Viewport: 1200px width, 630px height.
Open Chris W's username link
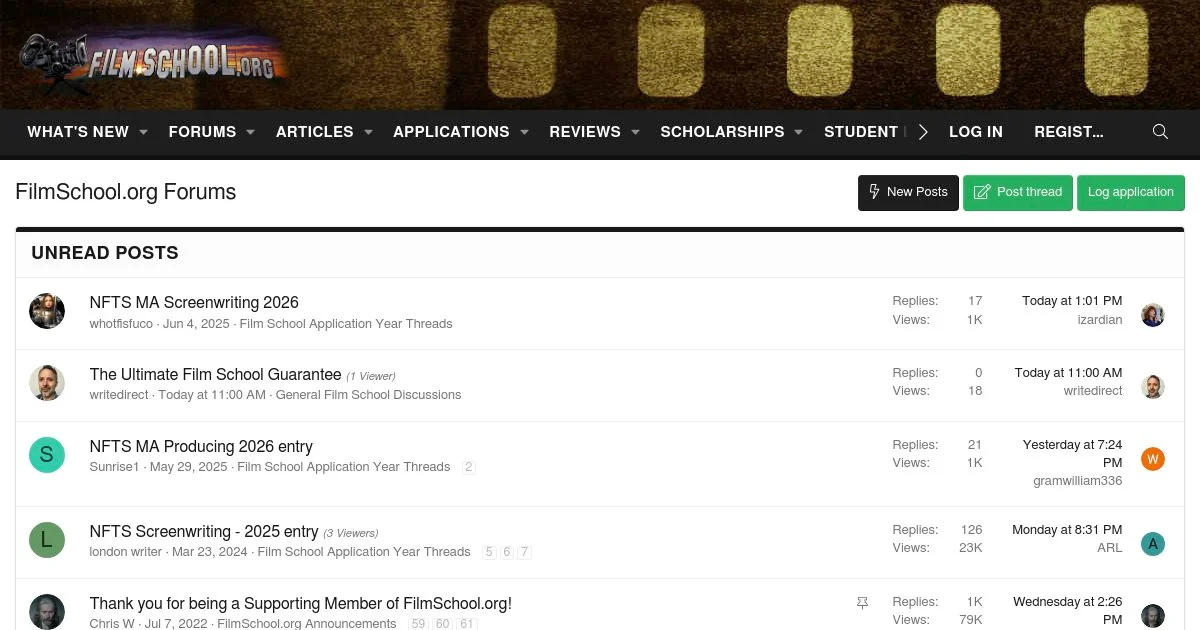pyautogui.click(x=112, y=624)
